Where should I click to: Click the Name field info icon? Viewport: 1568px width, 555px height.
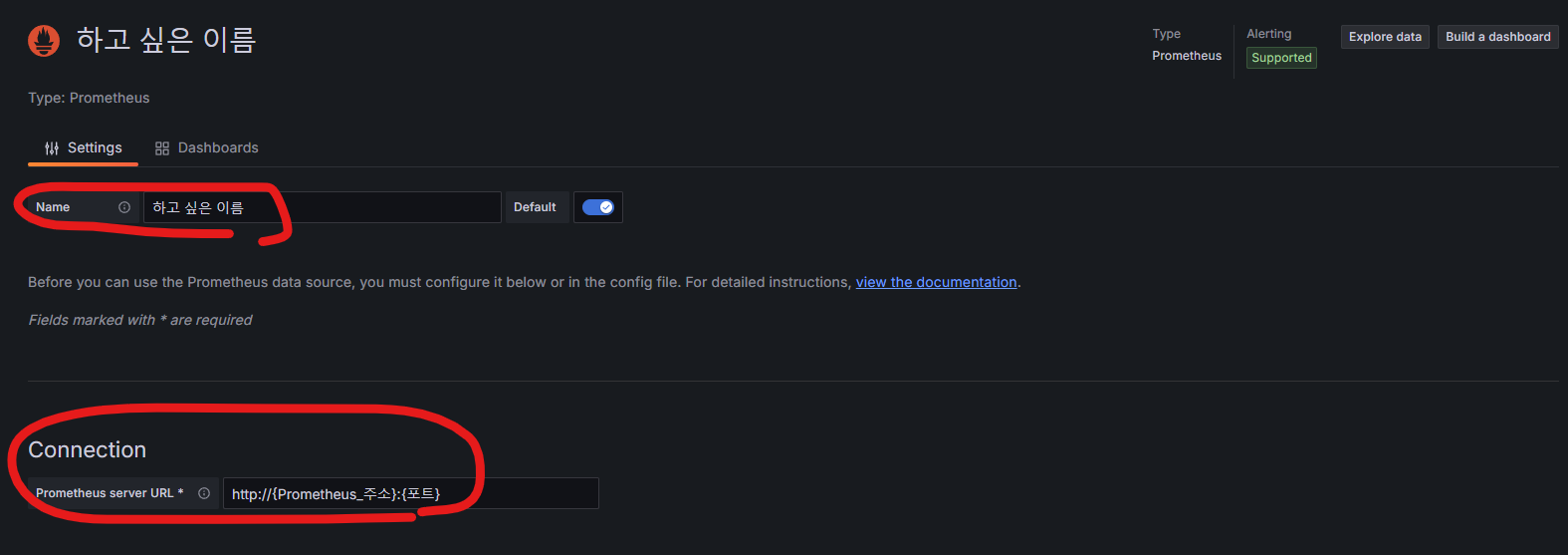(124, 207)
